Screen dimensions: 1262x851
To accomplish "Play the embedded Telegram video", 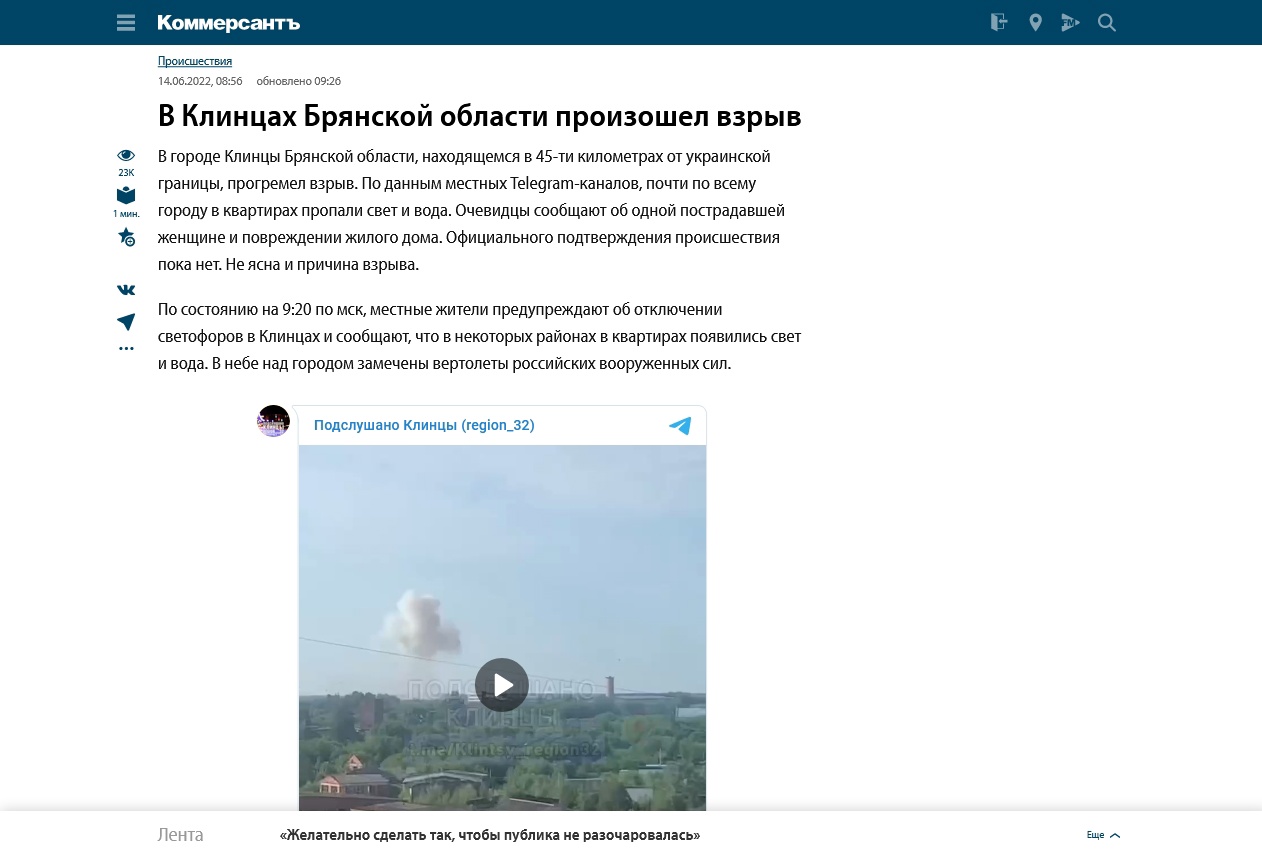I will coord(502,685).
